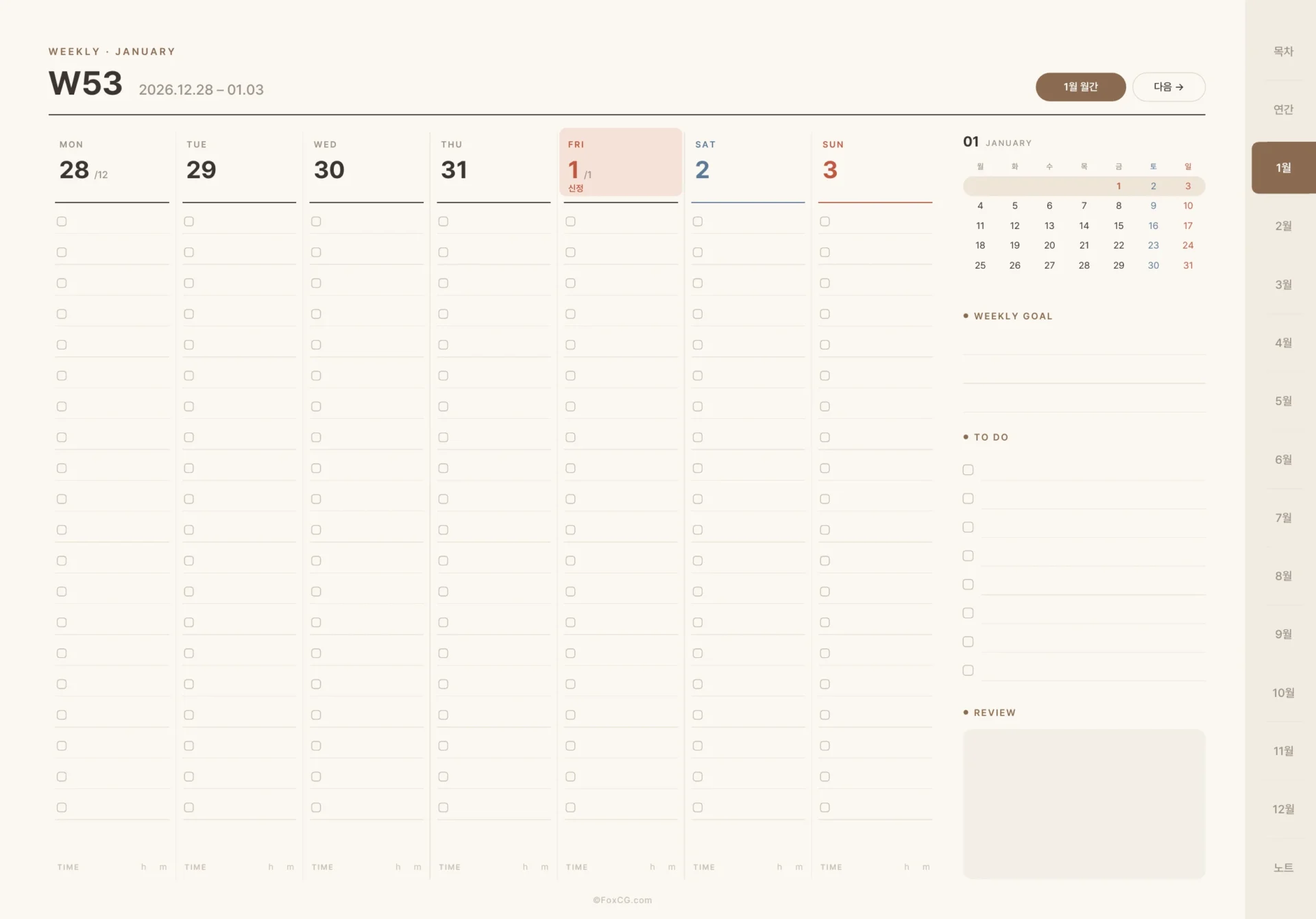Click the TIME field under WED 30

point(367,867)
